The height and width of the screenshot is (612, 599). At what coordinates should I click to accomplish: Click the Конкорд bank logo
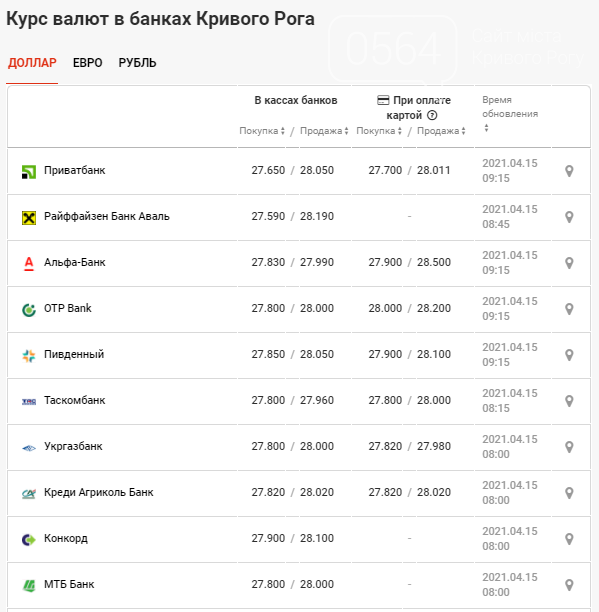[29, 540]
